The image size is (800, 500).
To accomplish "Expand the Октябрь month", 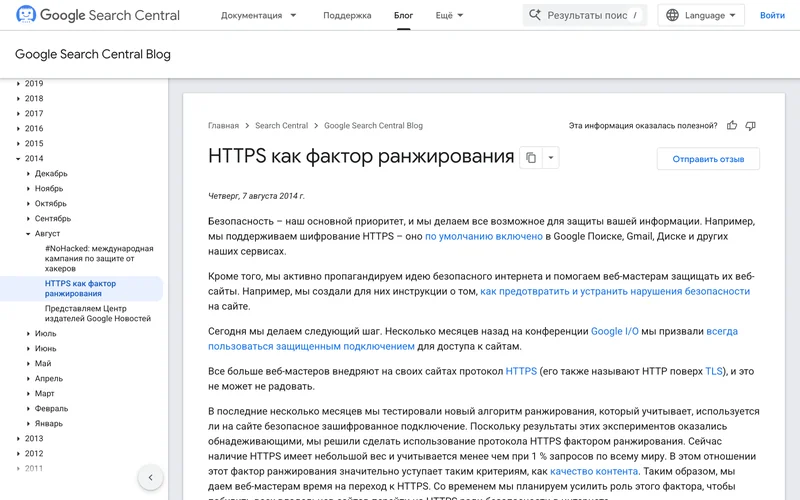I will (29, 204).
